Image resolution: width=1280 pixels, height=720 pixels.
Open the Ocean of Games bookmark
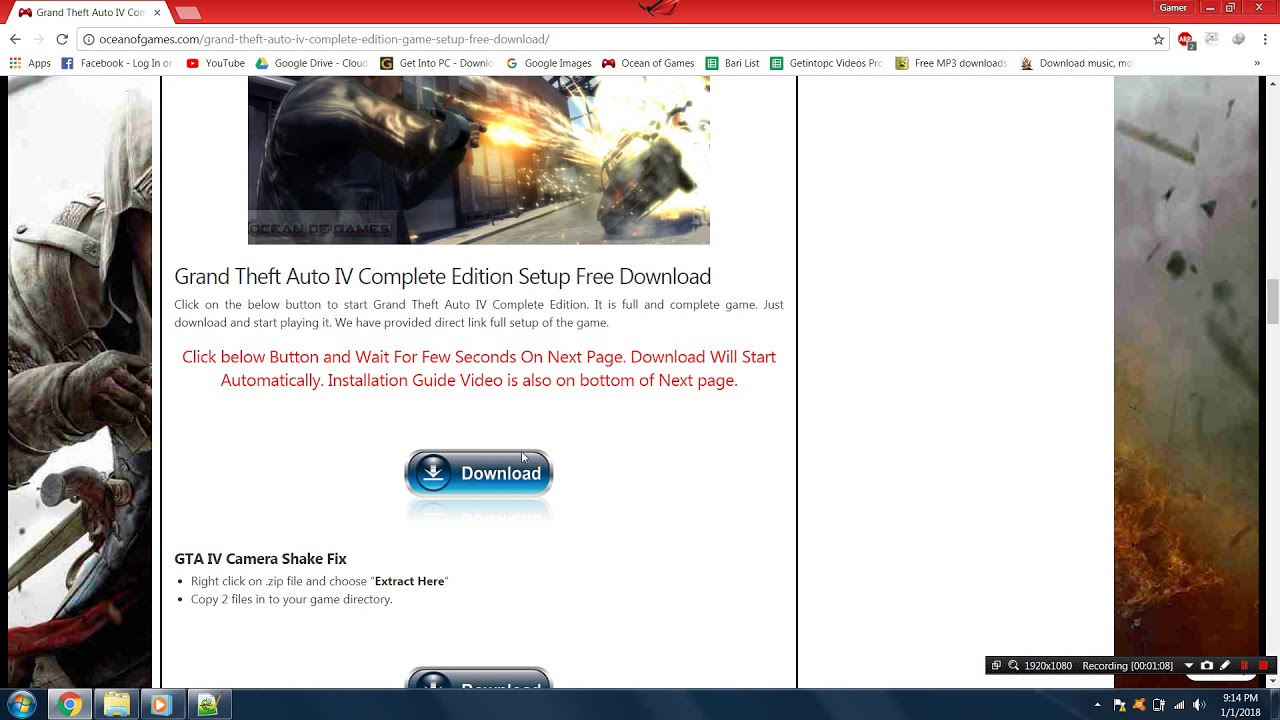pos(648,63)
